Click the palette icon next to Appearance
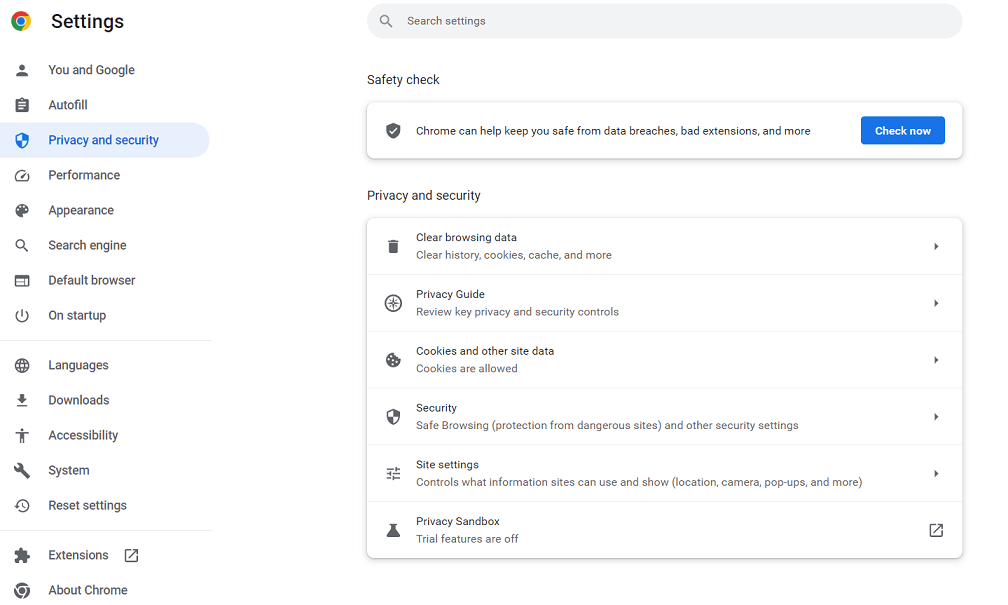Screen dimensions: 1008x605 click(22, 210)
